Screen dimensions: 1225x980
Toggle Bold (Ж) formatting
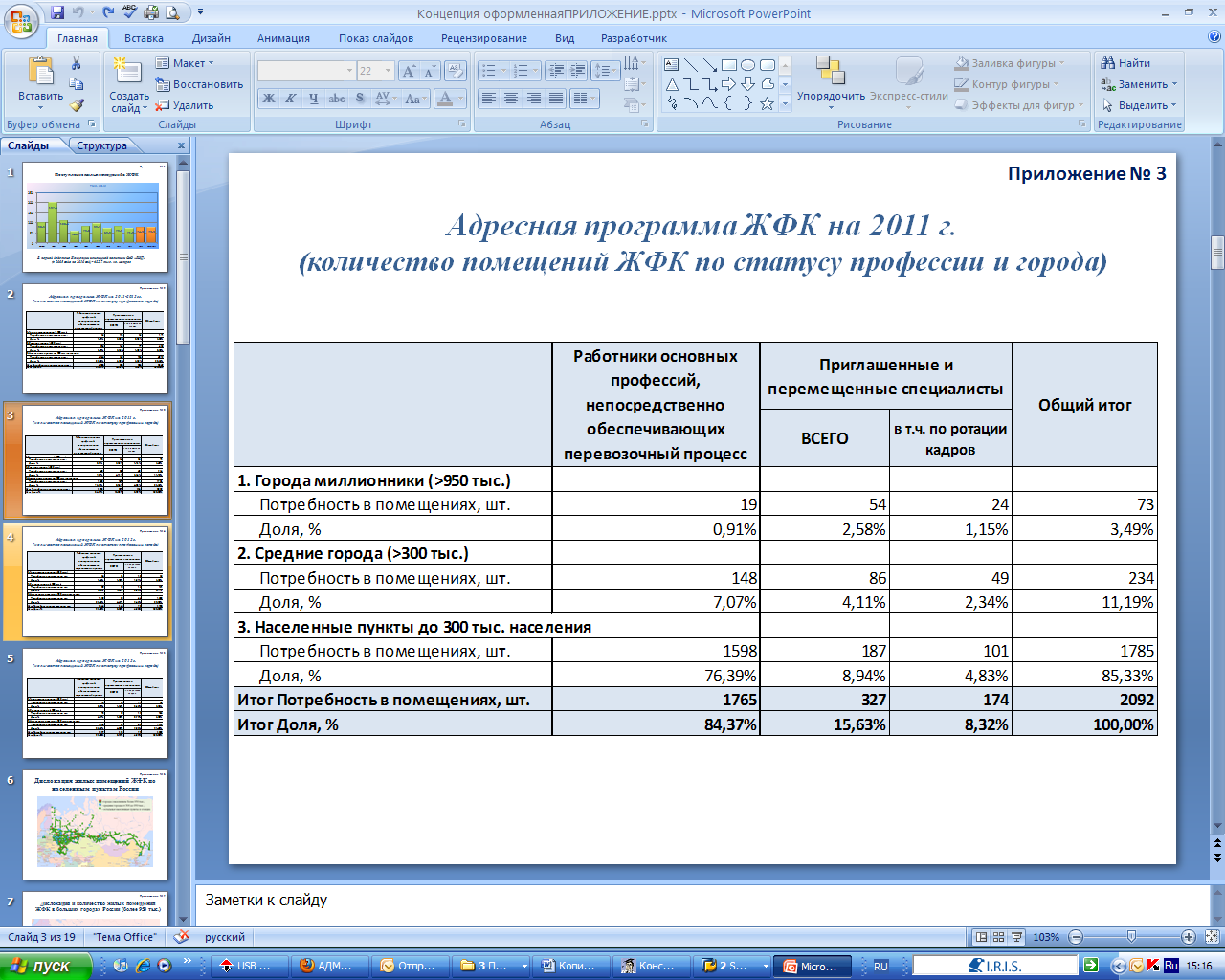(269, 99)
